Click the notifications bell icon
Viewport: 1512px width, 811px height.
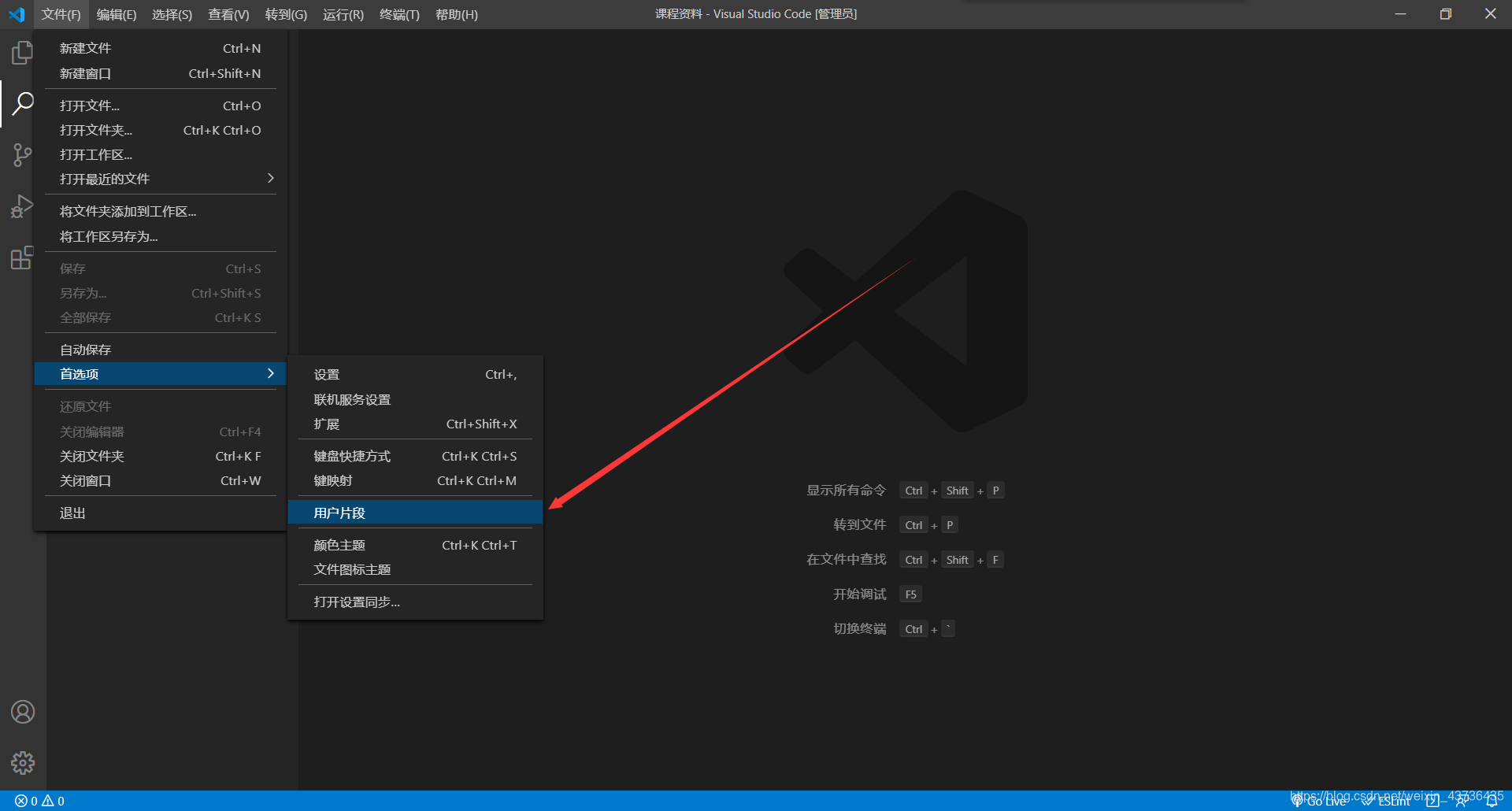[1492, 801]
